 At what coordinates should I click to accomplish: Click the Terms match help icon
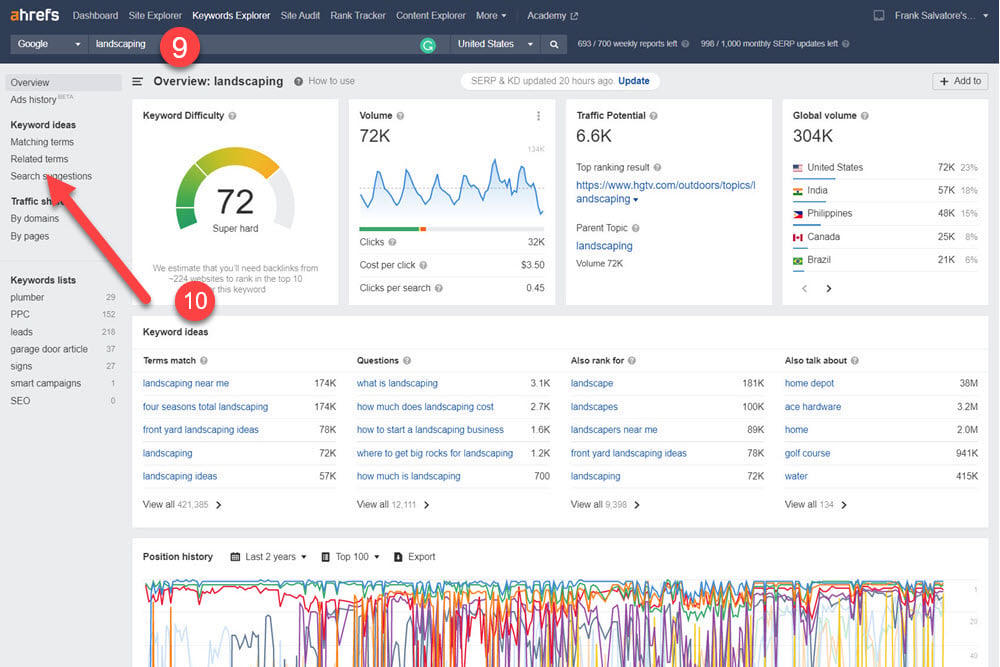tap(204, 360)
